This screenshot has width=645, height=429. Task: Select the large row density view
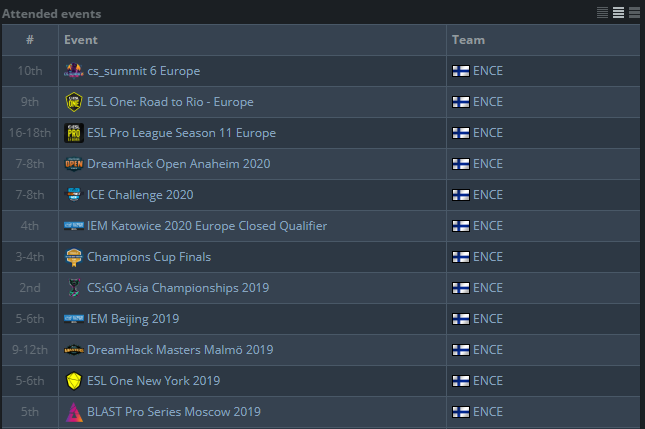pyautogui.click(x=634, y=12)
